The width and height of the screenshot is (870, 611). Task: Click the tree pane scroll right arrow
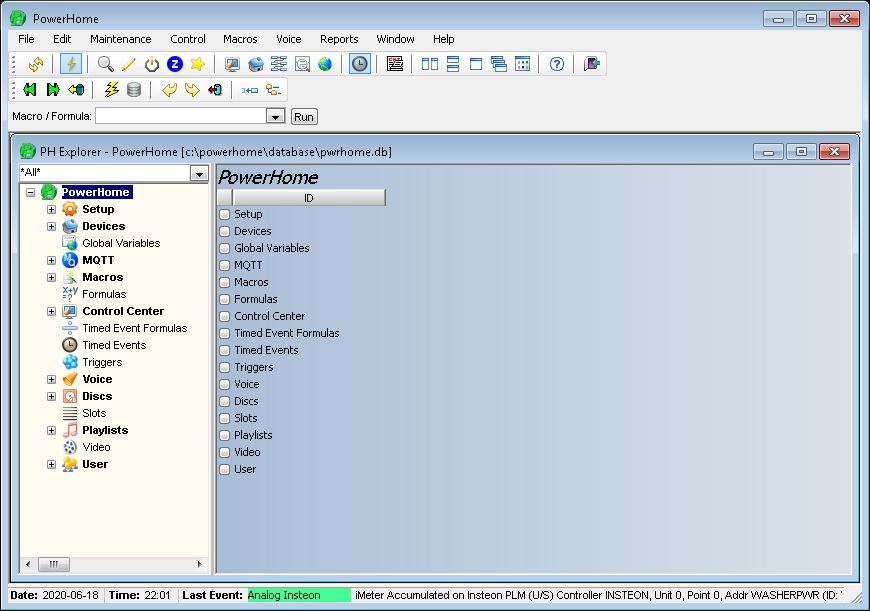pyautogui.click(x=200, y=564)
